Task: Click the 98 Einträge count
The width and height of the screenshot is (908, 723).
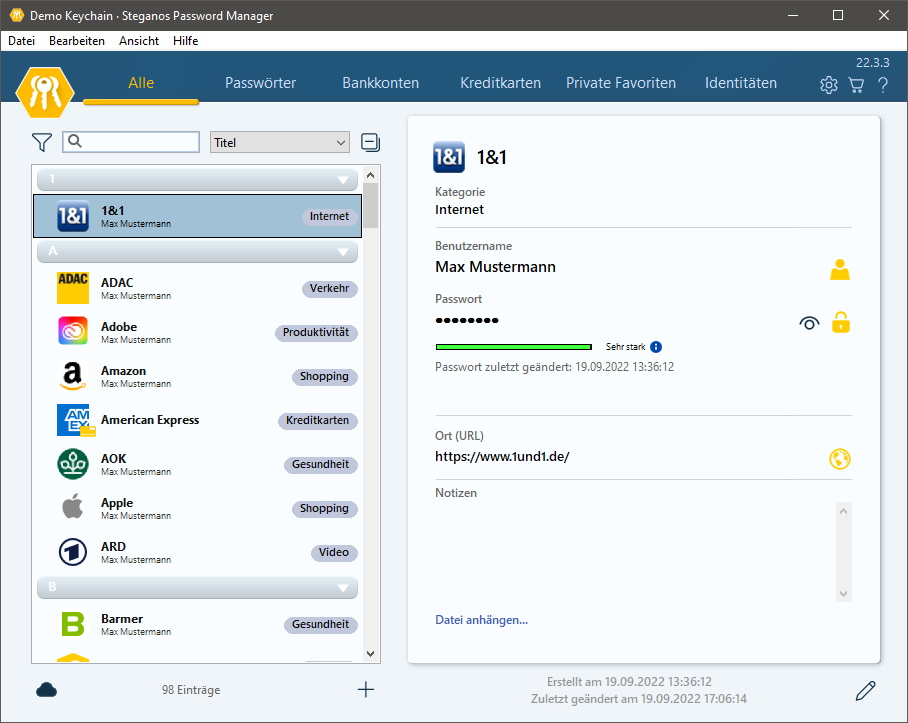Action: tap(191, 690)
